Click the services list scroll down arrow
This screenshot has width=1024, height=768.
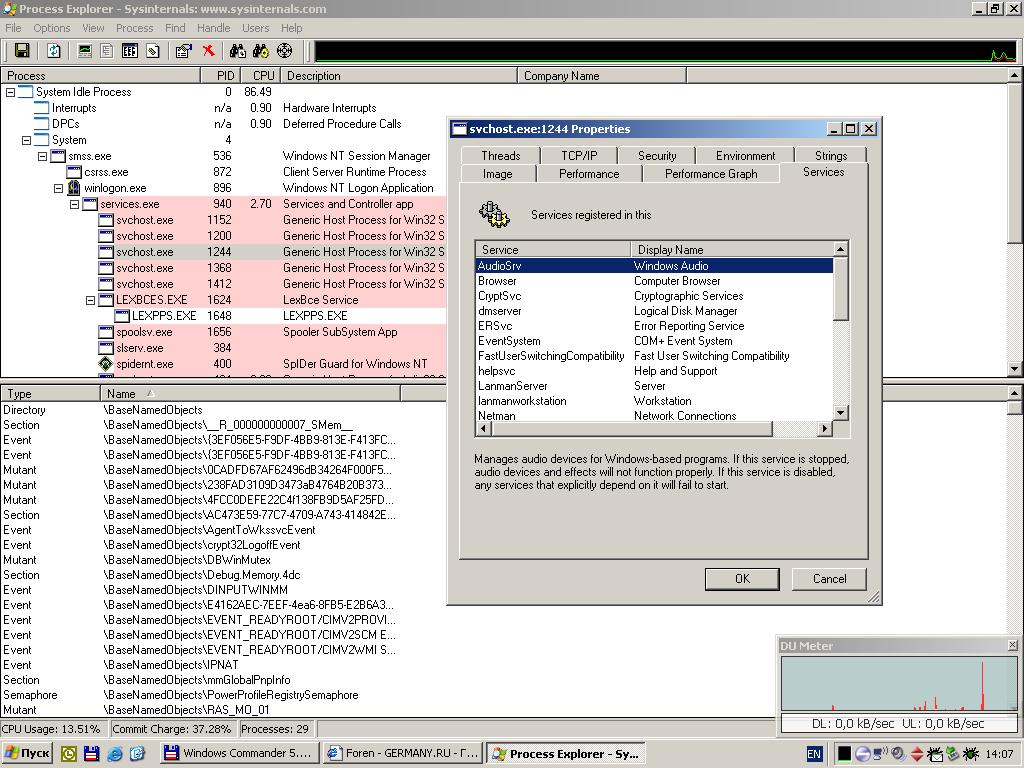(840, 413)
